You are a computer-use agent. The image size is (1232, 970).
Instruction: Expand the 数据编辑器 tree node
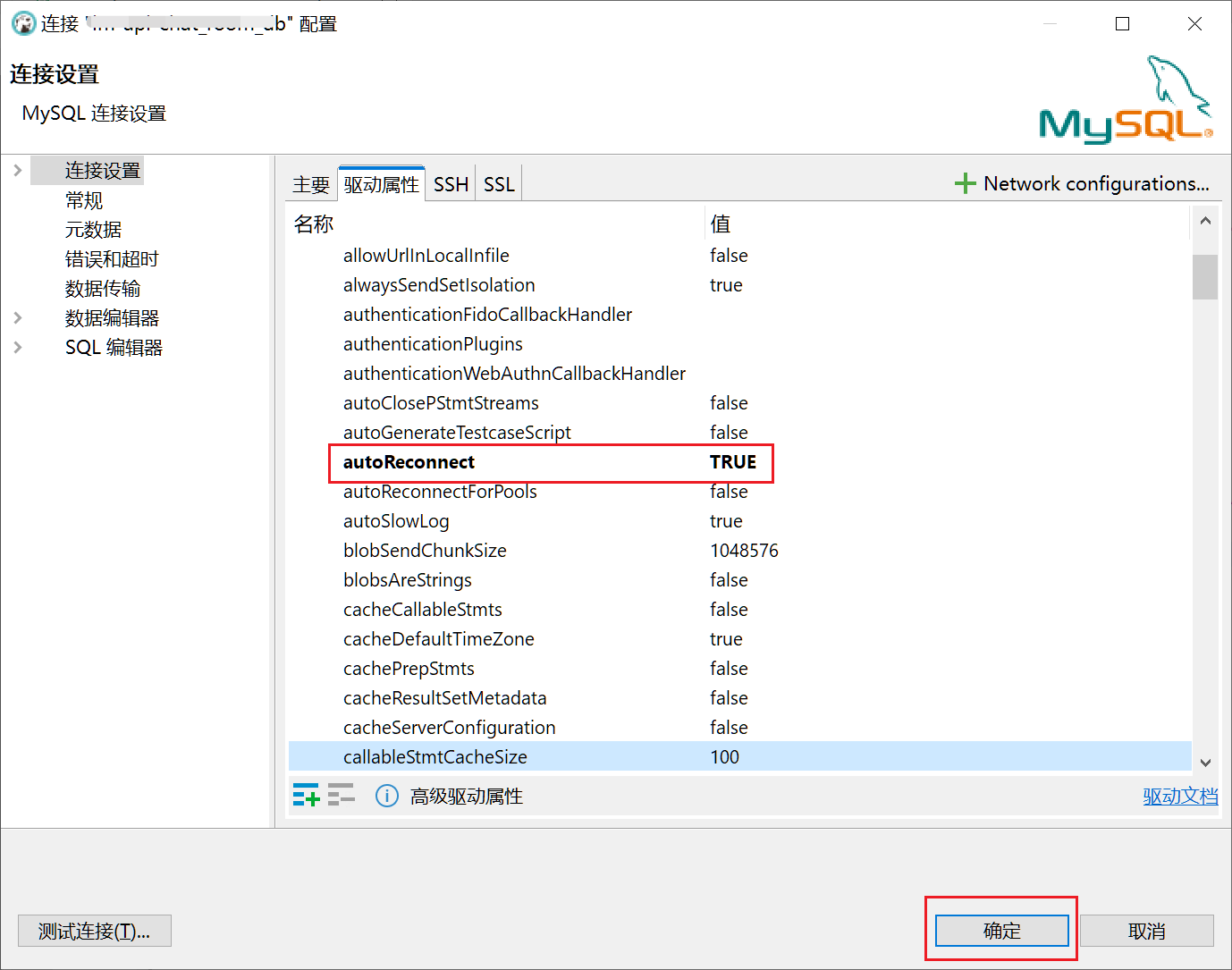(18, 317)
